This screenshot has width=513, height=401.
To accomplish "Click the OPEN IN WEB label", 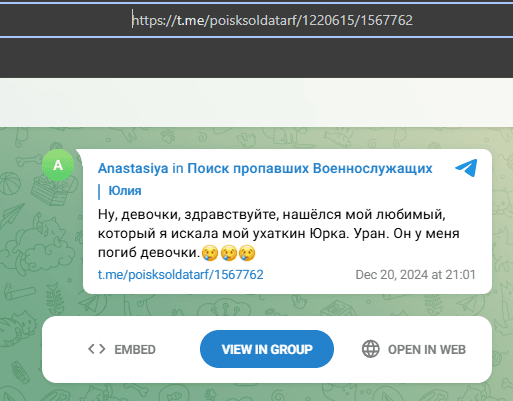I will (x=427, y=349).
